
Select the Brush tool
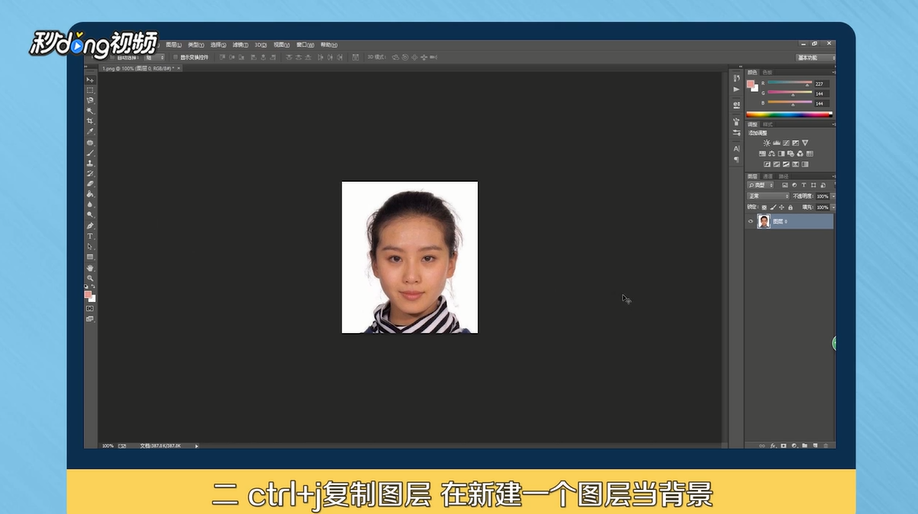pyautogui.click(x=90, y=153)
